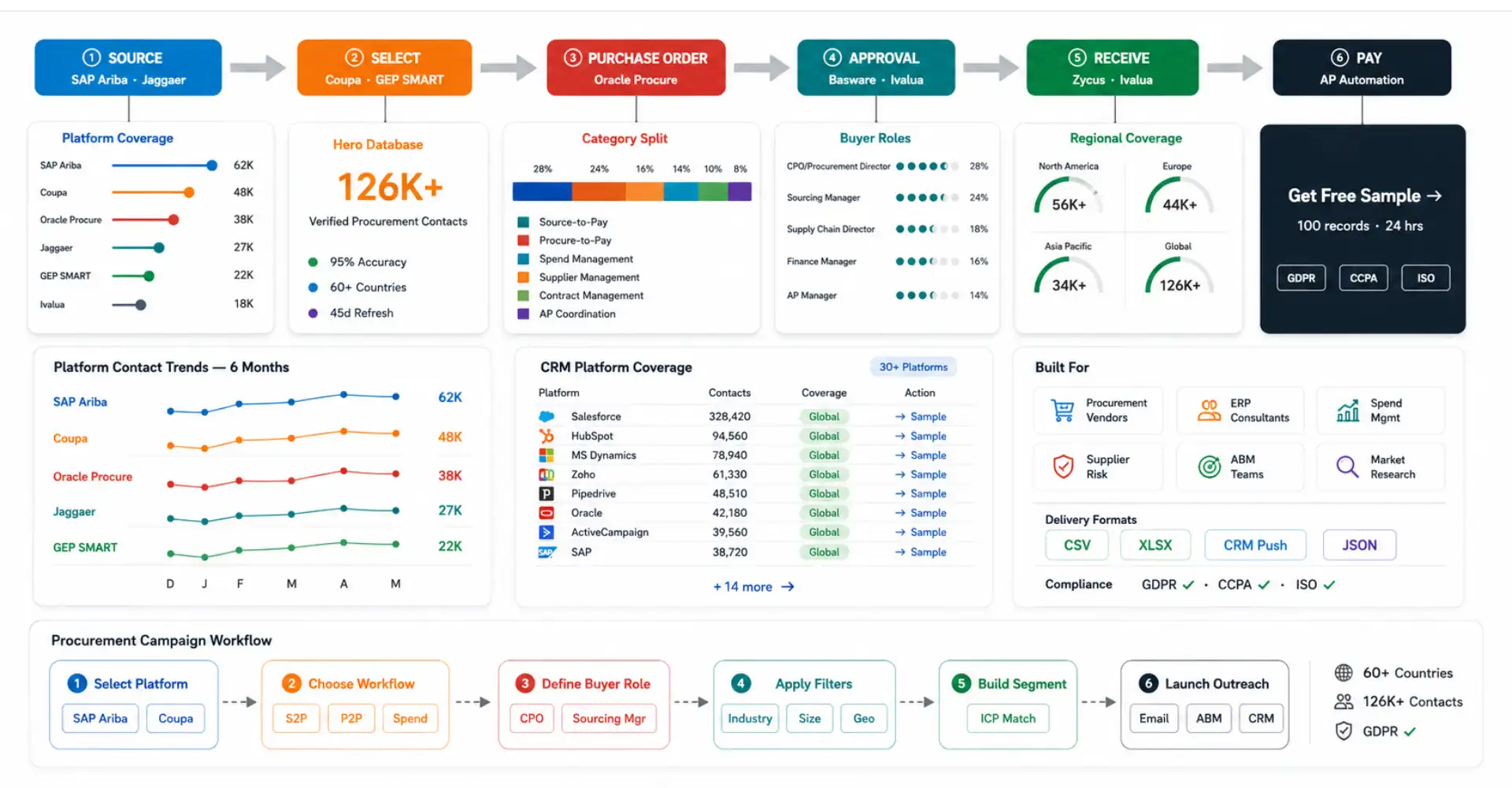This screenshot has height=788, width=1512.
Task: Click the Pipedrive logo icon
Action: click(x=547, y=493)
